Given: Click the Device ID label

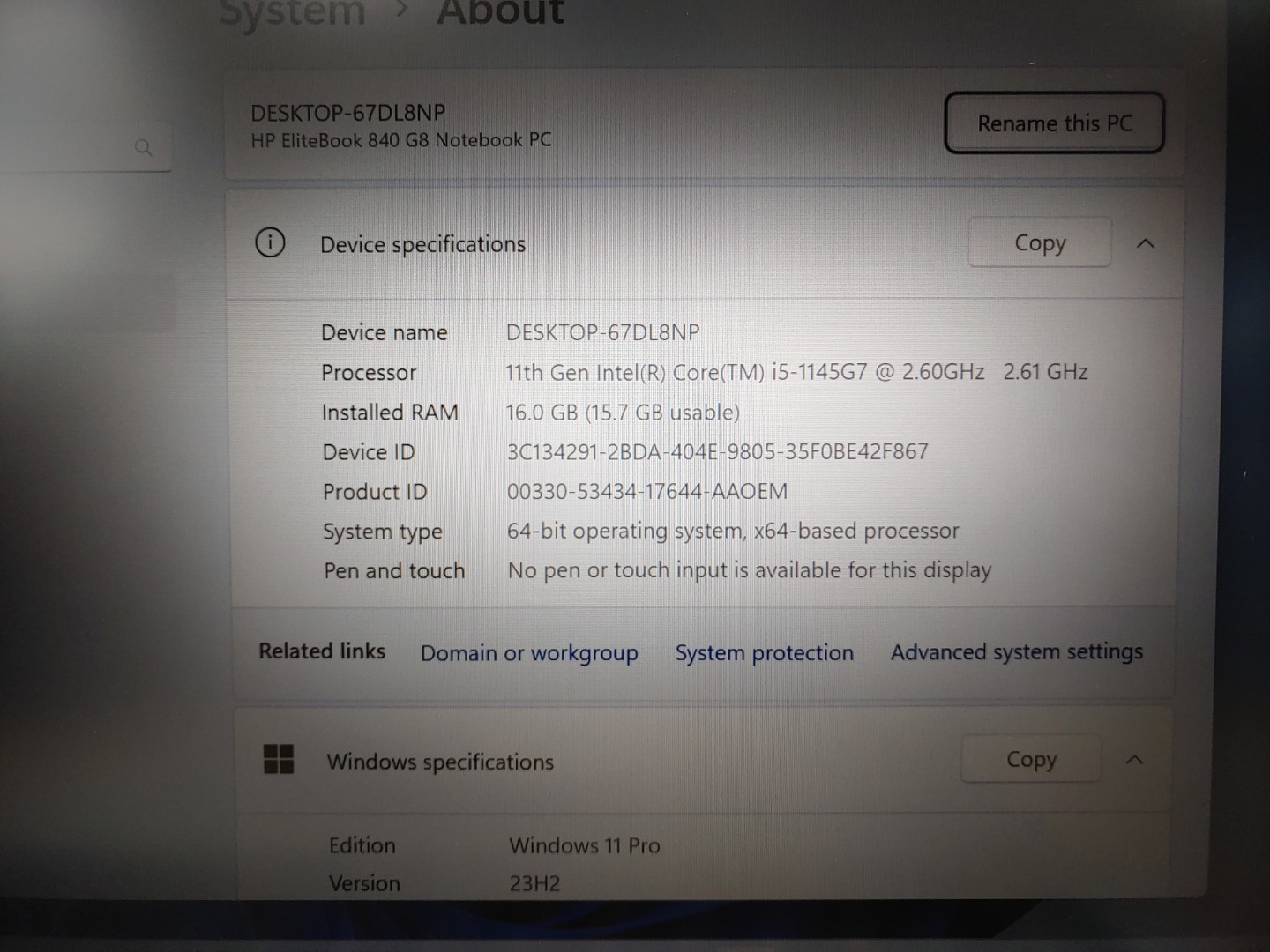Looking at the screenshot, I should click(369, 452).
